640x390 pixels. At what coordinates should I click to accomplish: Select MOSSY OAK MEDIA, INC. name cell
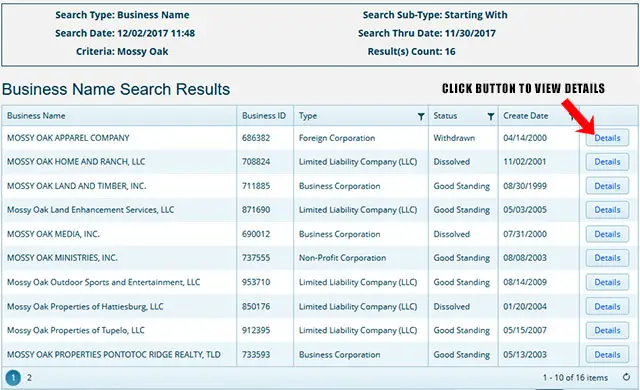(x=53, y=234)
